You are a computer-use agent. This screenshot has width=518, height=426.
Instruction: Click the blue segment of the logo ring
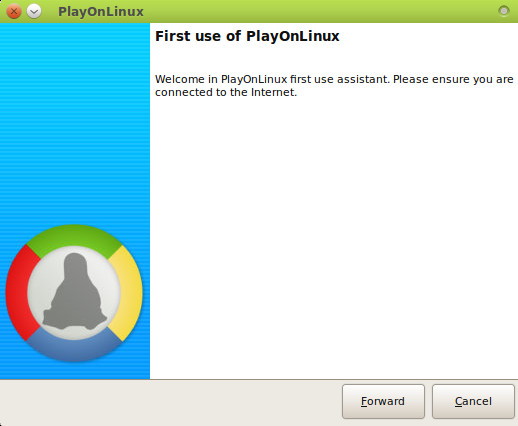tap(74, 348)
